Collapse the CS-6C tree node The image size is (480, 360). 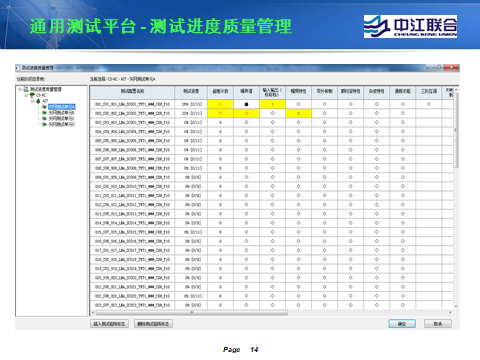pos(26,95)
